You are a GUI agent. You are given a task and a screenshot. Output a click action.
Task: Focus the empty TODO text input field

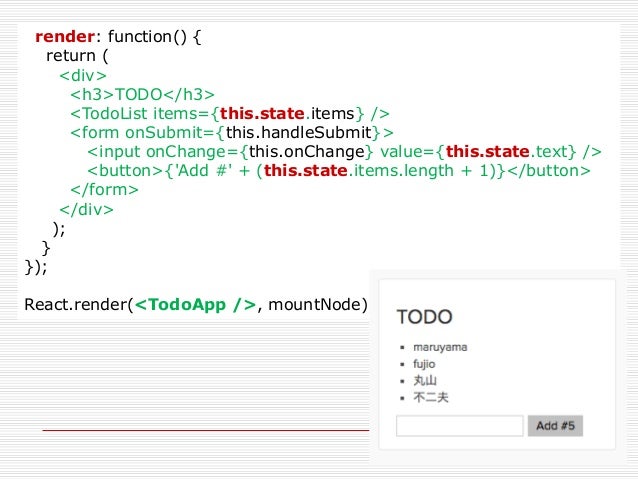click(x=459, y=426)
